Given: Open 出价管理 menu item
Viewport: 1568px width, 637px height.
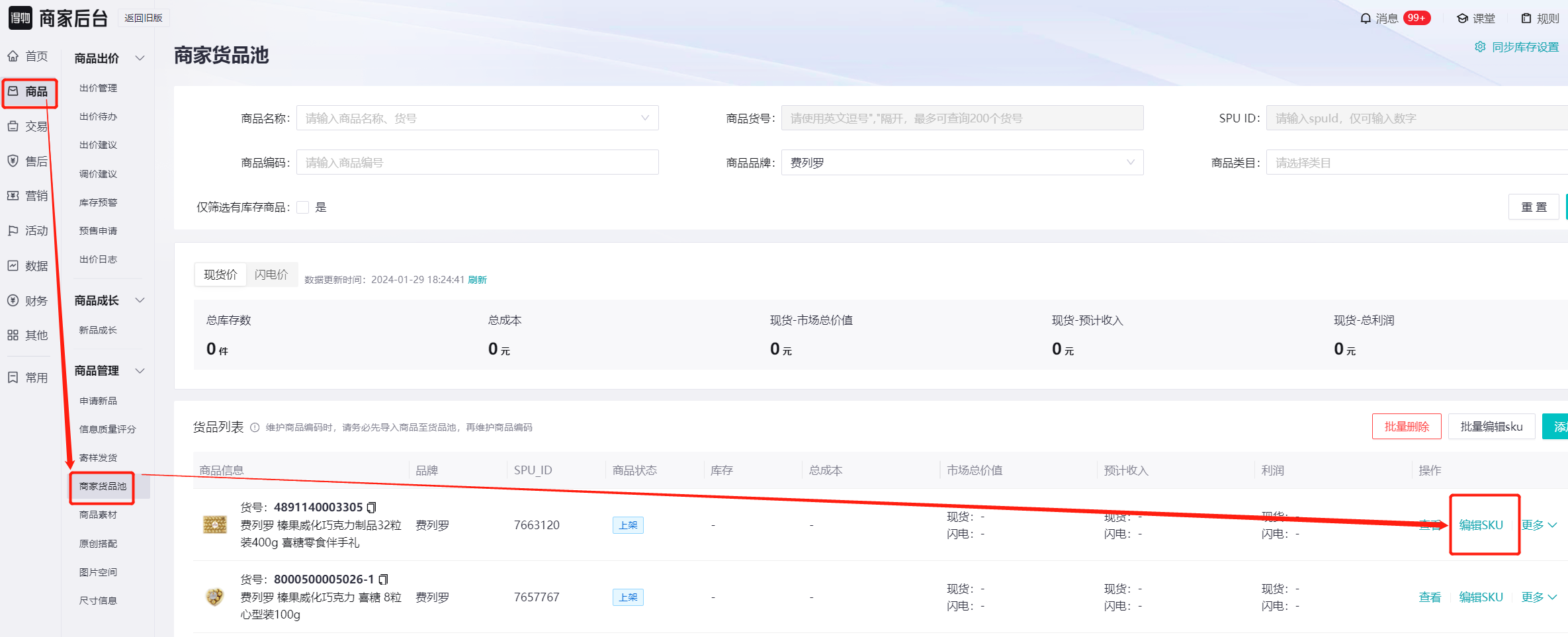Looking at the screenshot, I should pyautogui.click(x=99, y=88).
